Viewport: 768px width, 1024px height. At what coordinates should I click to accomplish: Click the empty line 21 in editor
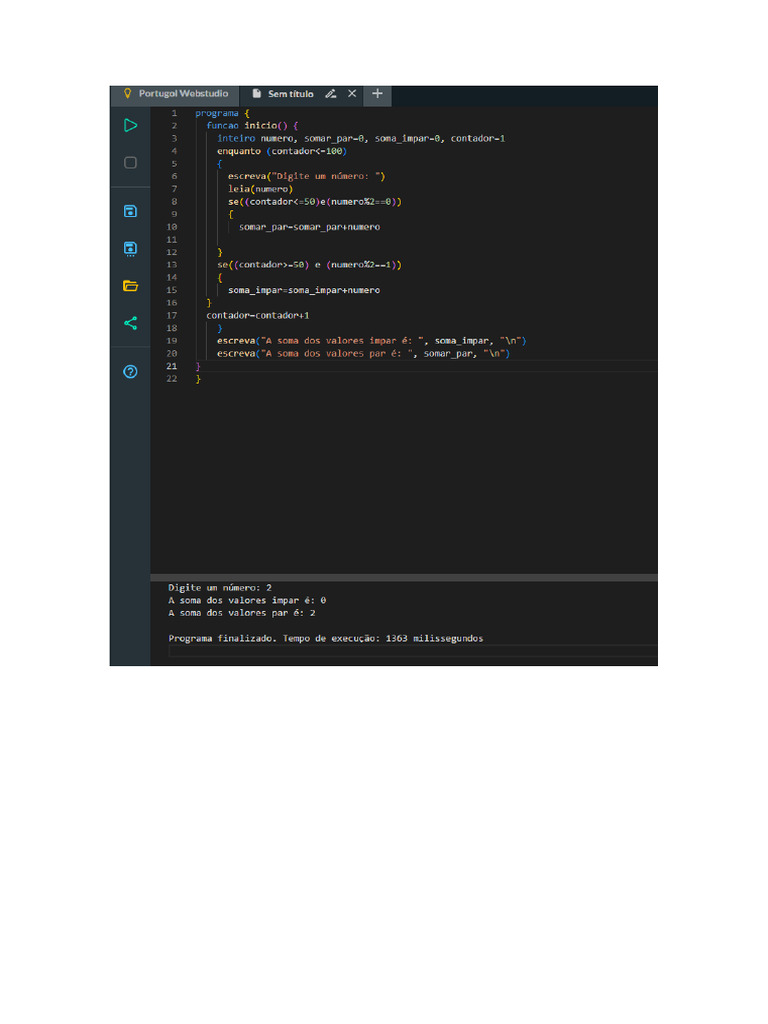tap(400, 367)
